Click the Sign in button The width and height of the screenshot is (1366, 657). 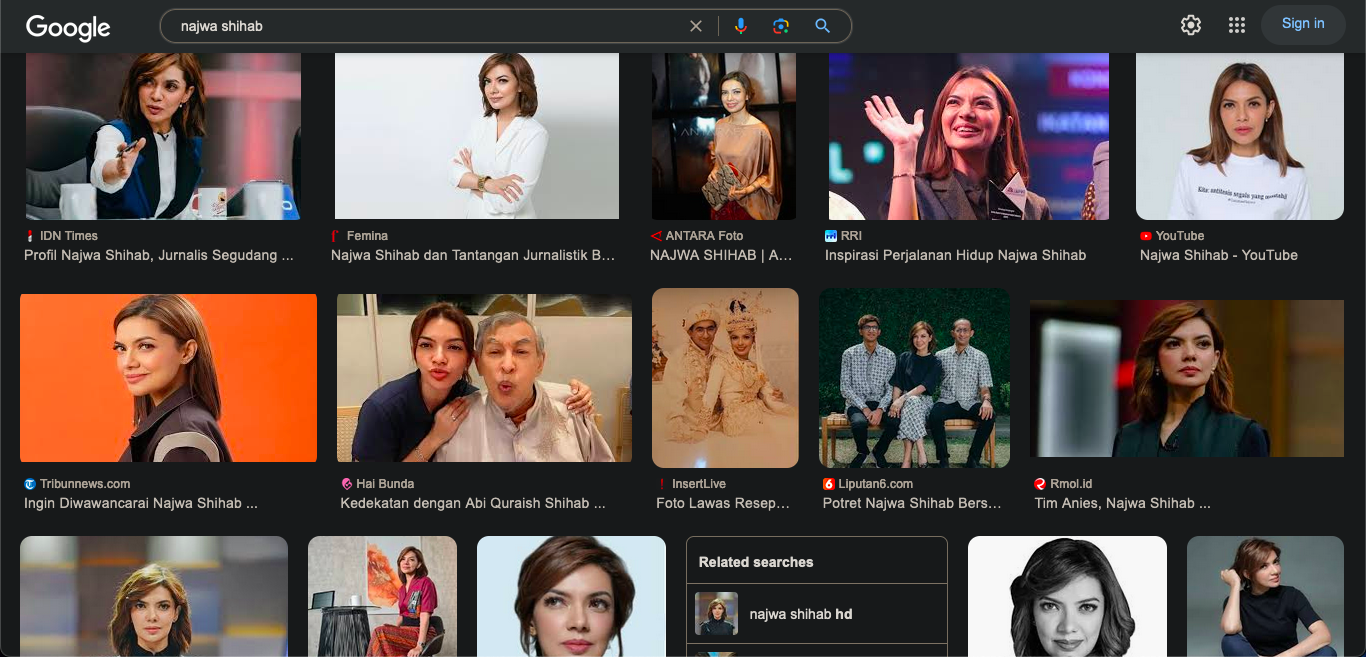pos(1302,24)
